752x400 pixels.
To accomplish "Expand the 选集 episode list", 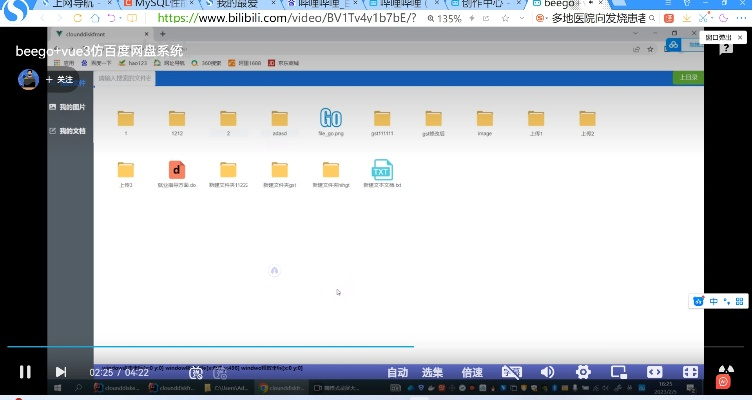I will click(433, 372).
